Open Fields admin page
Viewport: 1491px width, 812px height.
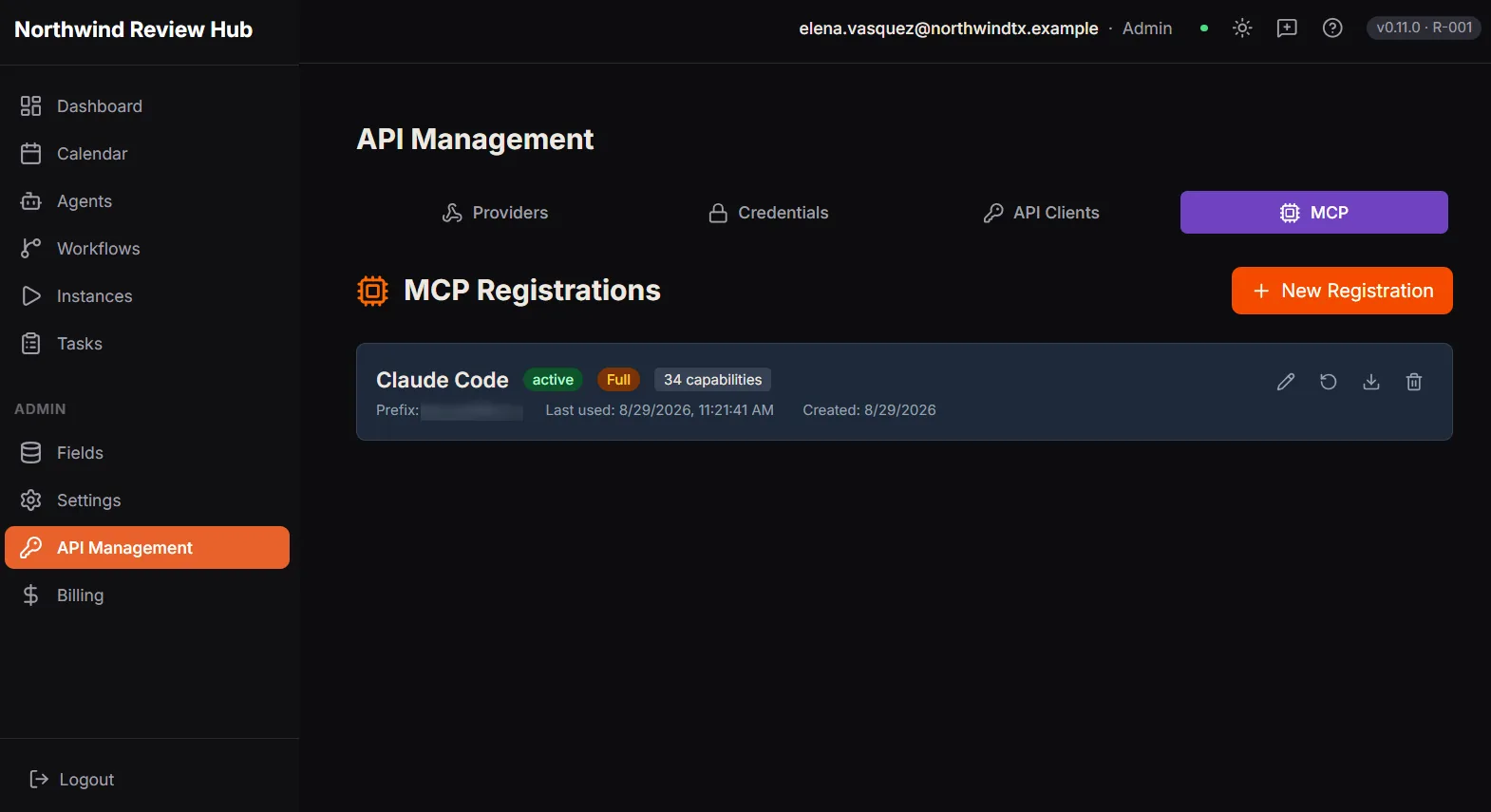coord(147,453)
